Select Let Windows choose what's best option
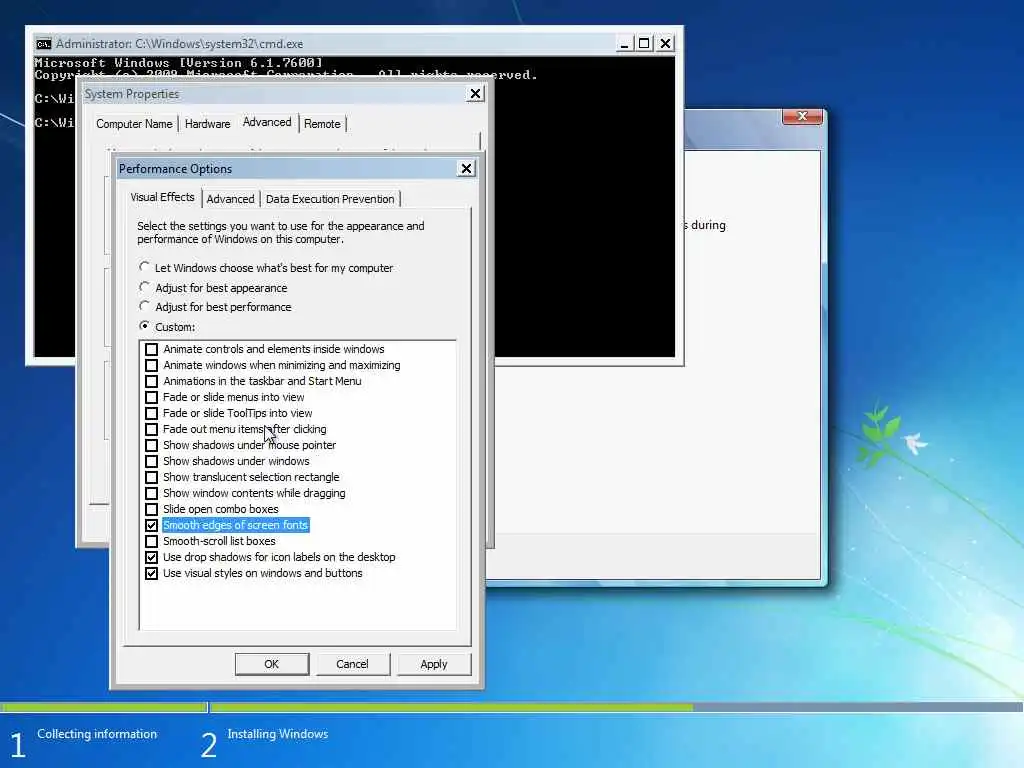The width and height of the screenshot is (1024, 768). pyautogui.click(x=144, y=266)
